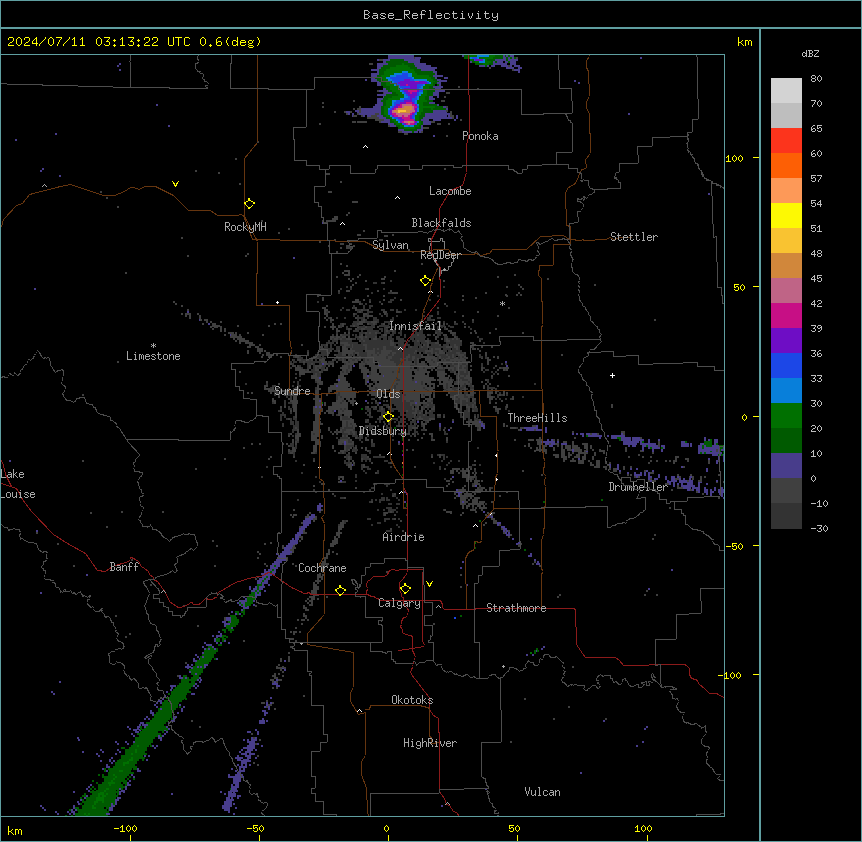Screen dimensions: 862x842
Task: Select the Olds label
Action: tap(388, 394)
